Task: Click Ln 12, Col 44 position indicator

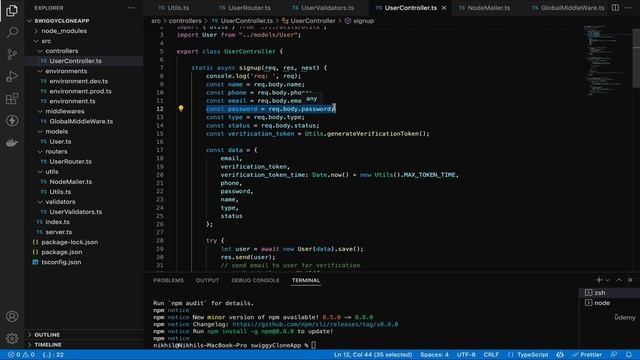Action: (373, 355)
